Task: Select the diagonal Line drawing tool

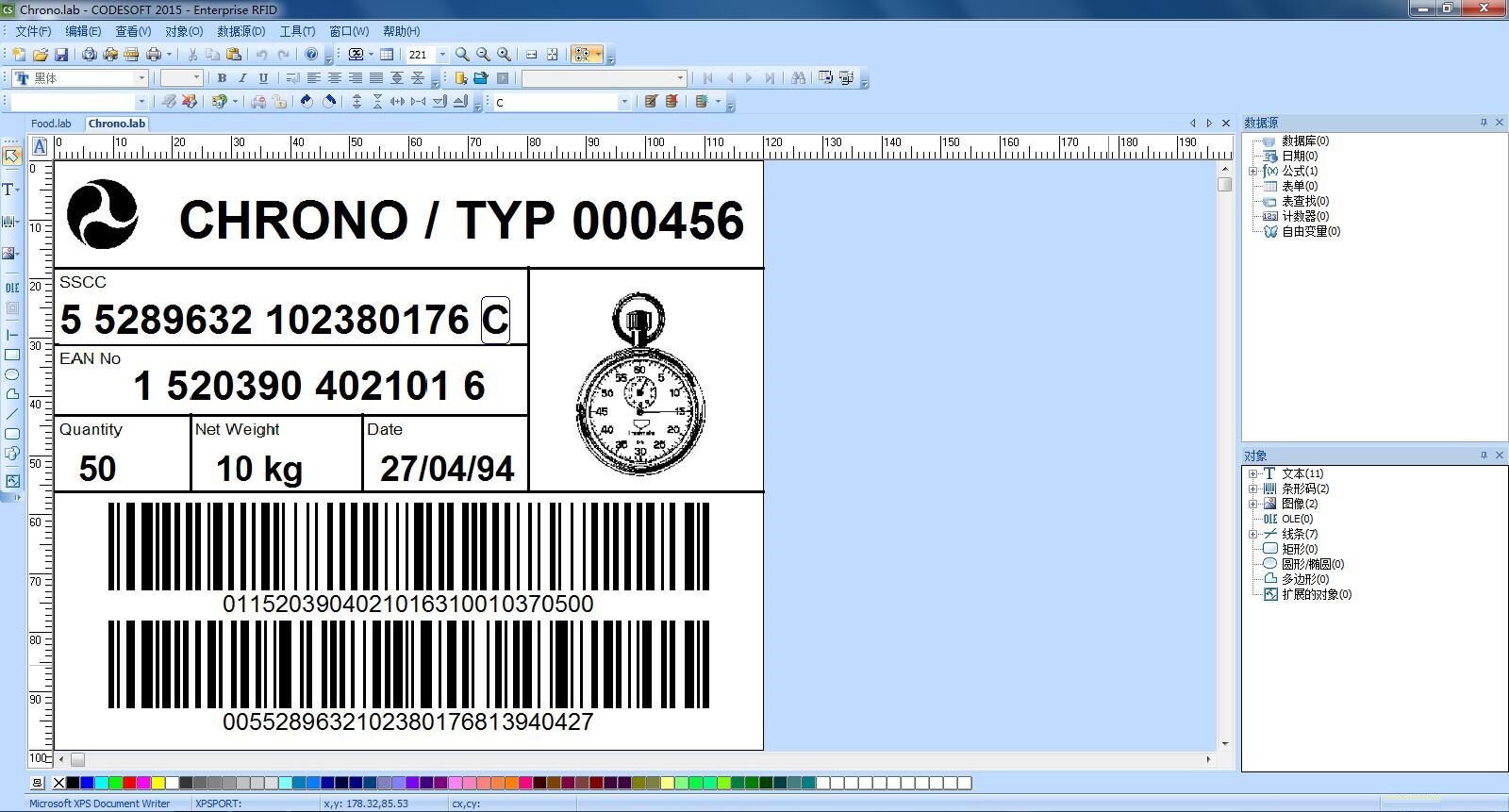Action: point(11,414)
